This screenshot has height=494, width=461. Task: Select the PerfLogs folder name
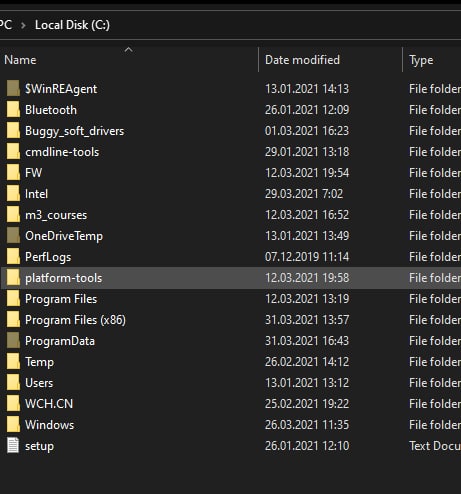point(48,257)
